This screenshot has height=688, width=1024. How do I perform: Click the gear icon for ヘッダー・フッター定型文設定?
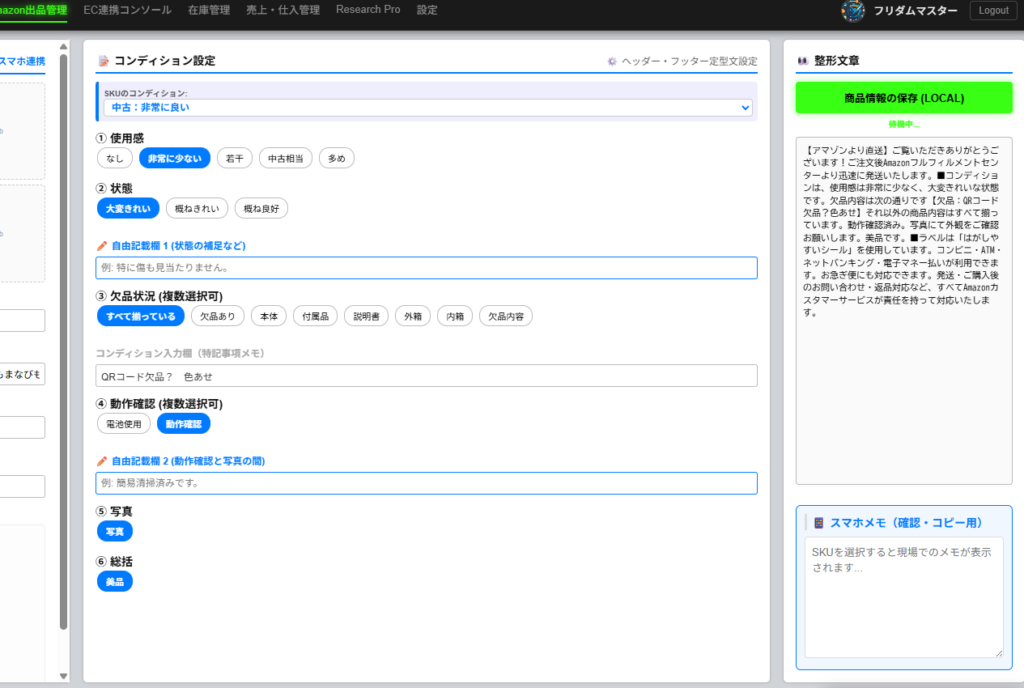[612, 61]
